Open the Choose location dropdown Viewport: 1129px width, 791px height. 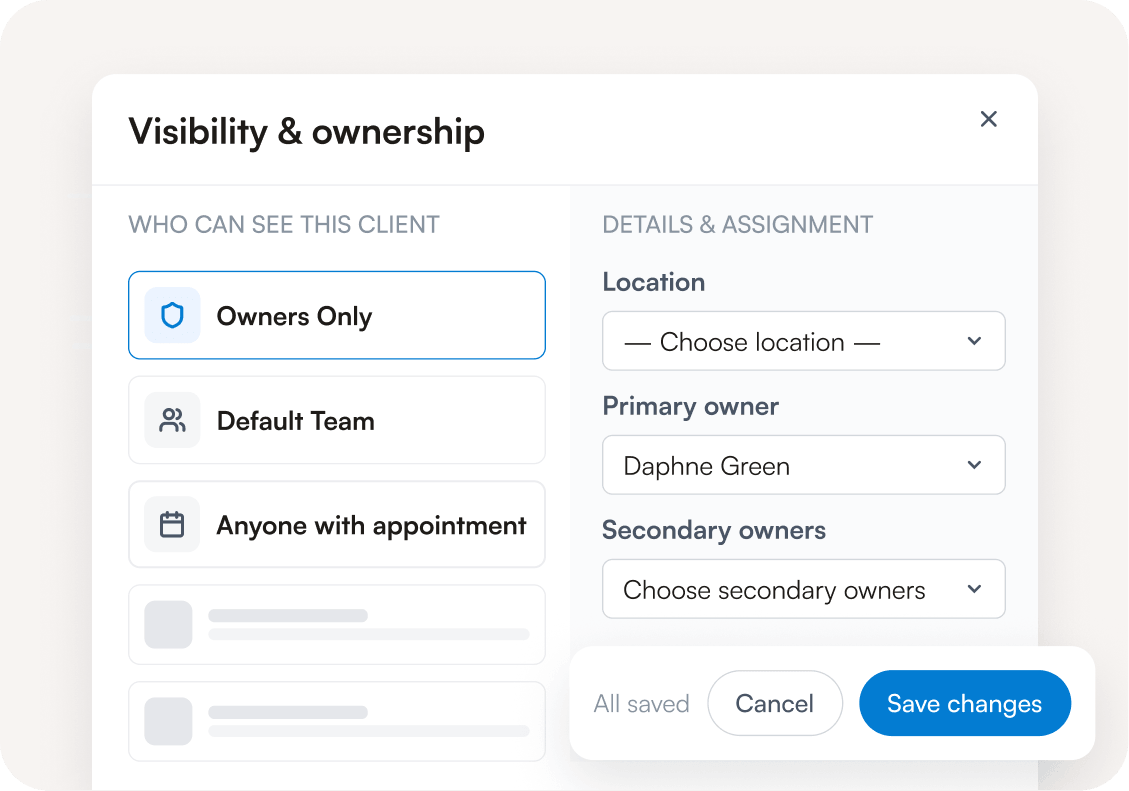pos(804,341)
